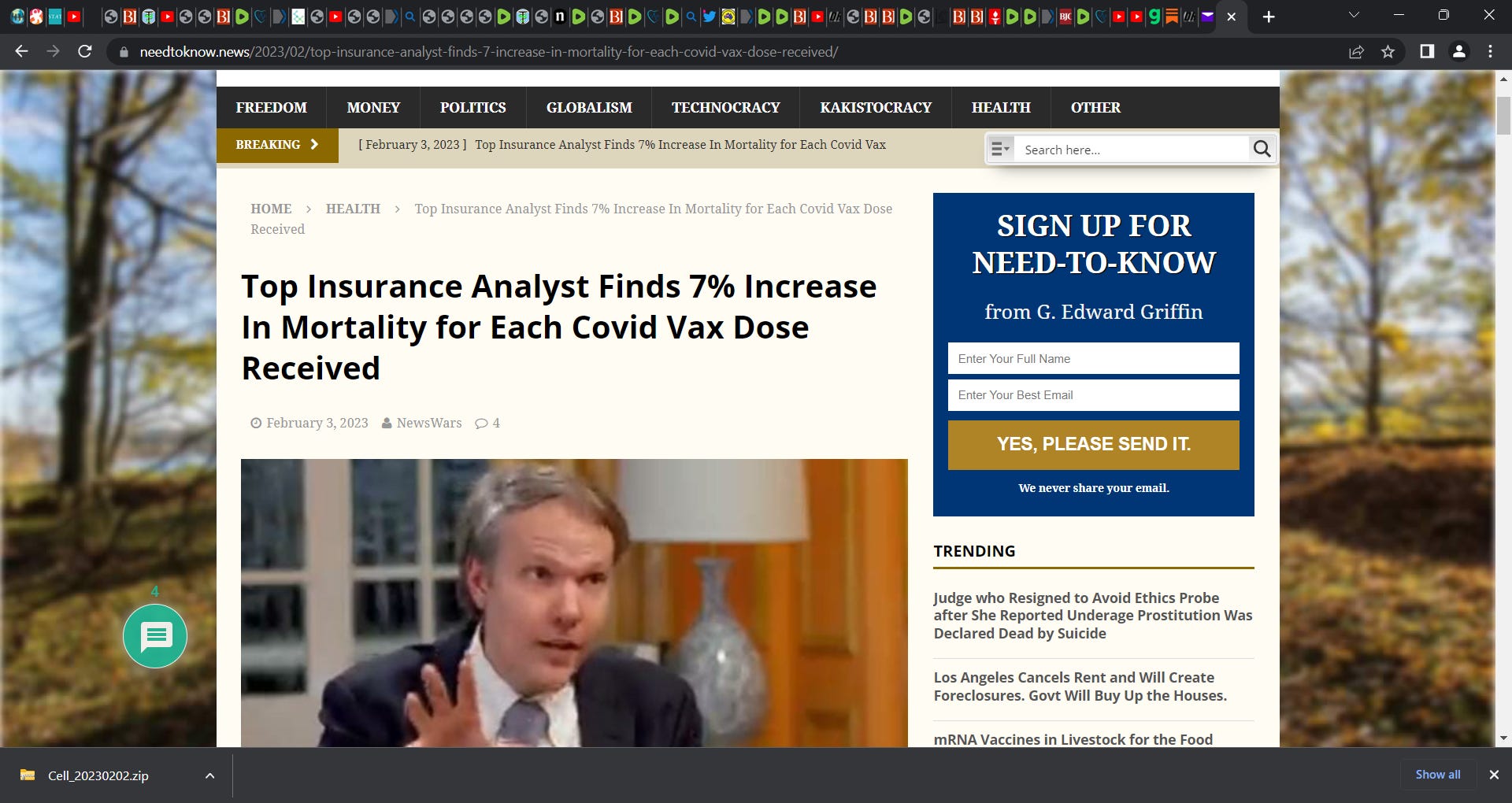1512x803 pixels.
Task: Click the Cell_20230202.zip file name
Action: coord(98,775)
